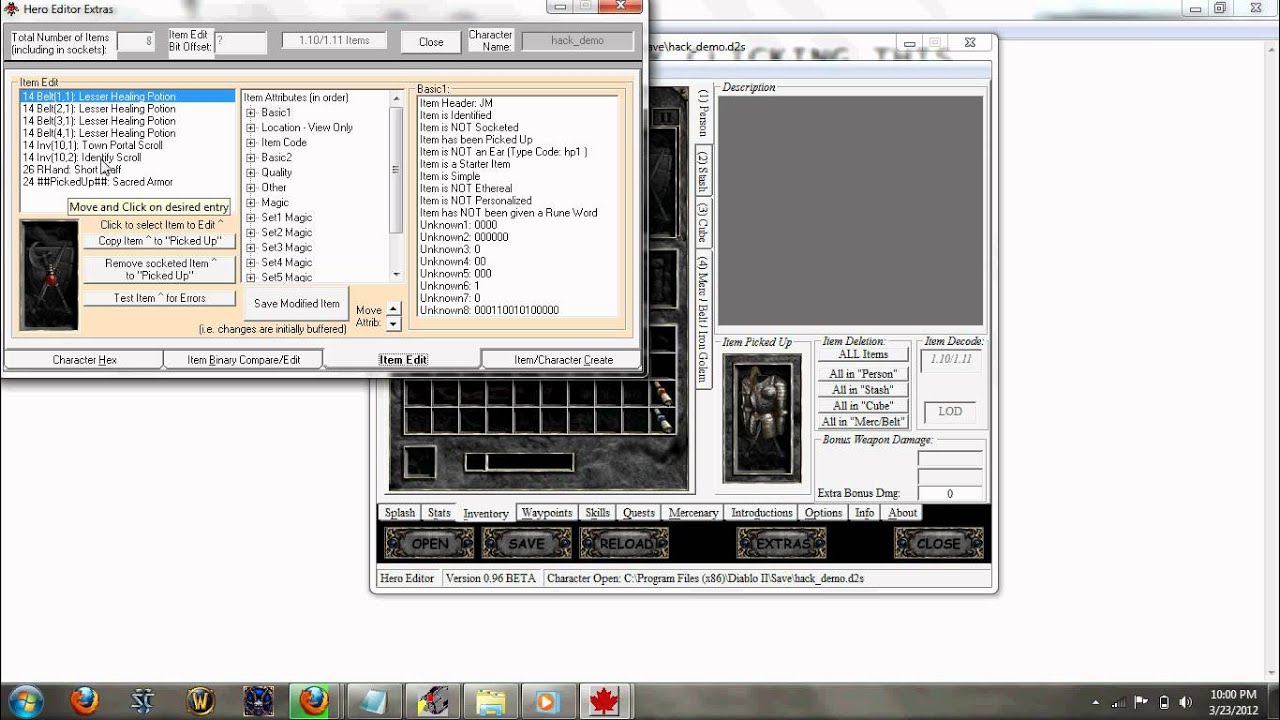This screenshot has width=1280, height=720.
Task: Expand the Quality attribute node
Action: [251, 173]
